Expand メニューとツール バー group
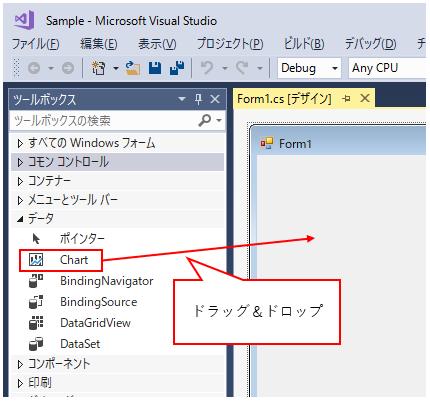Image resolution: width=430 pixels, height=401 pixels. (20, 200)
